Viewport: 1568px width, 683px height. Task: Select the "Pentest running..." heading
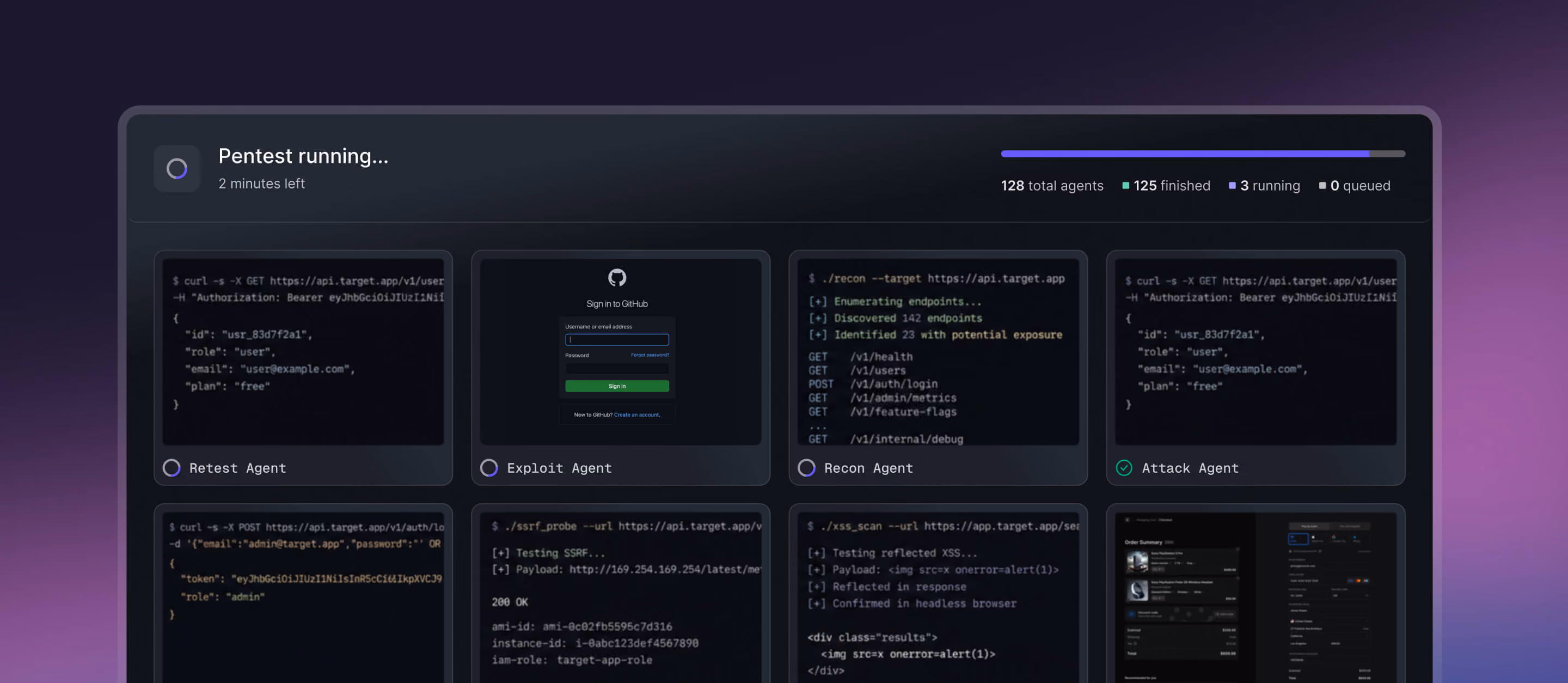303,156
